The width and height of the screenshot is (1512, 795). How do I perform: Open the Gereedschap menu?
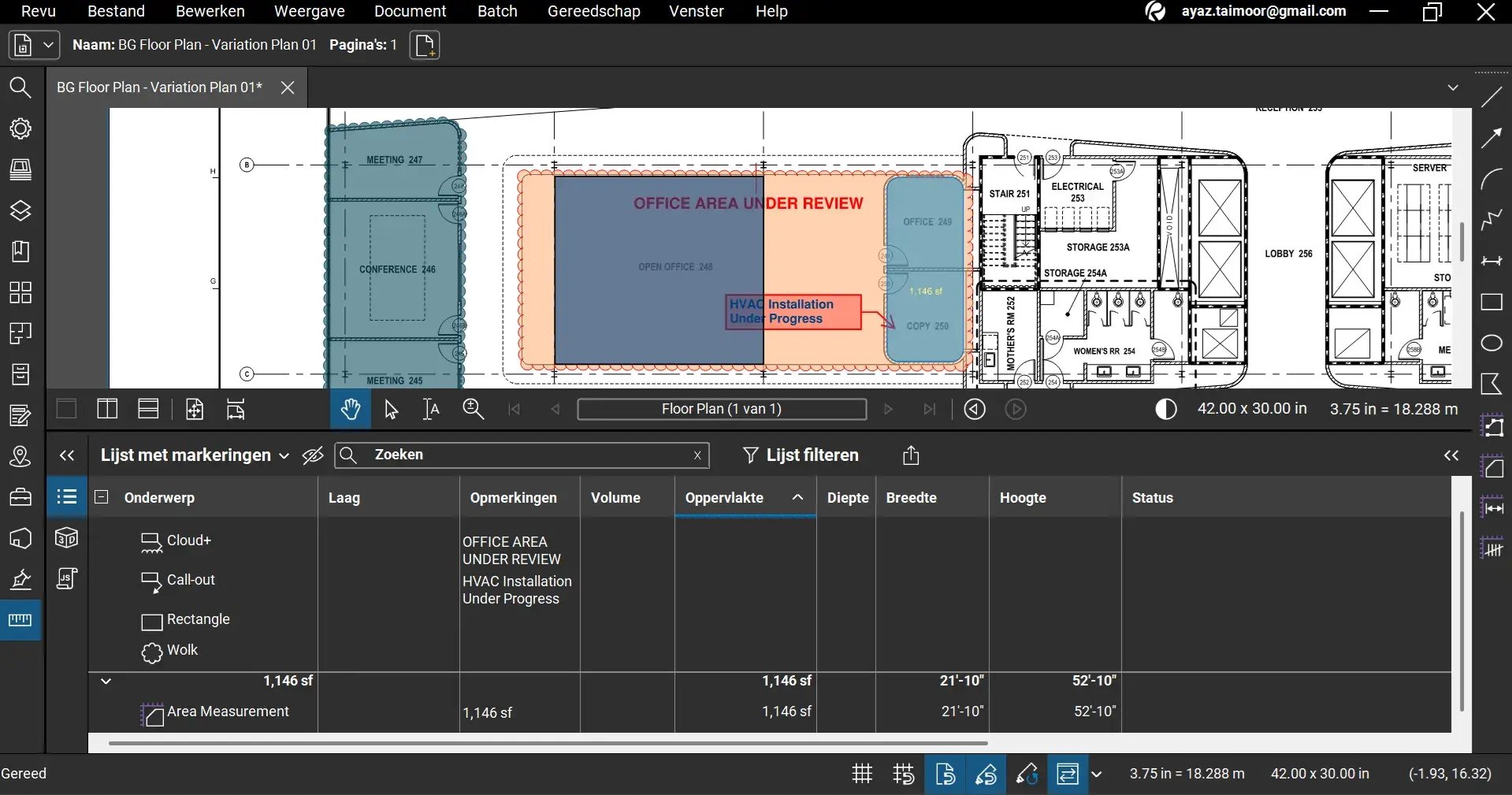point(594,11)
